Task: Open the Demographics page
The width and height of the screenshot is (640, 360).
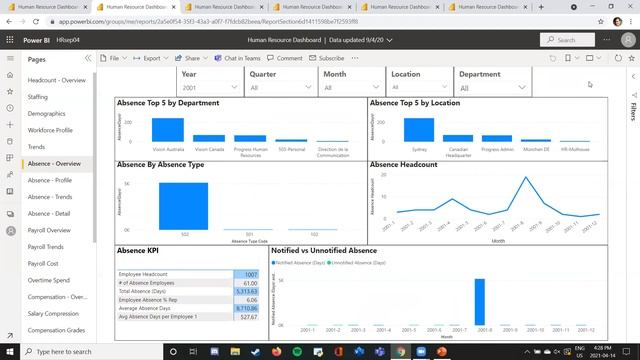Action: point(47,113)
